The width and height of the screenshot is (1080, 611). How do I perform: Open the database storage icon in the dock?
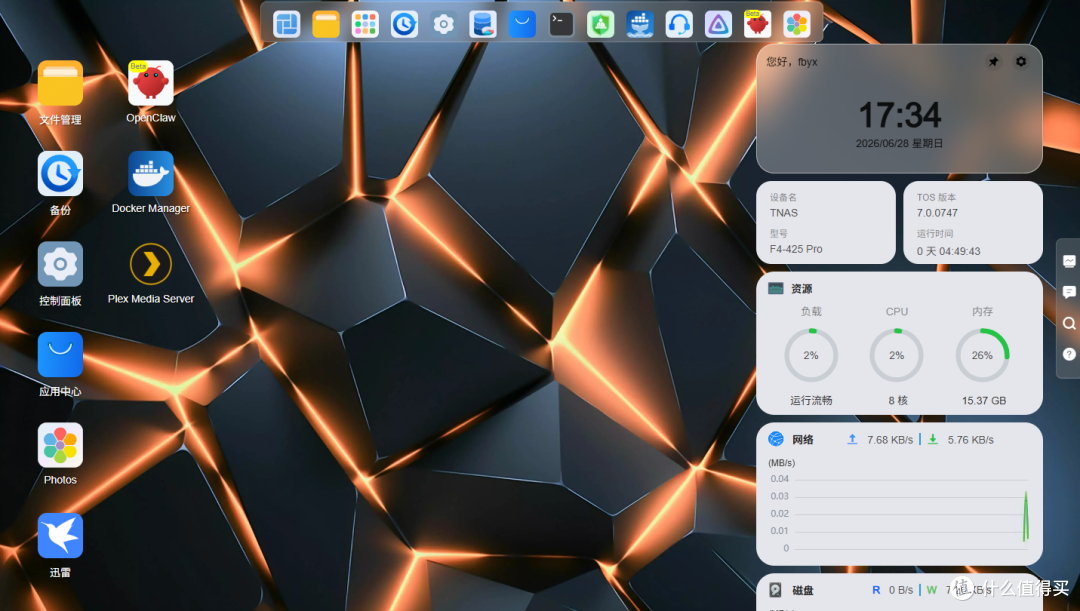[483, 25]
